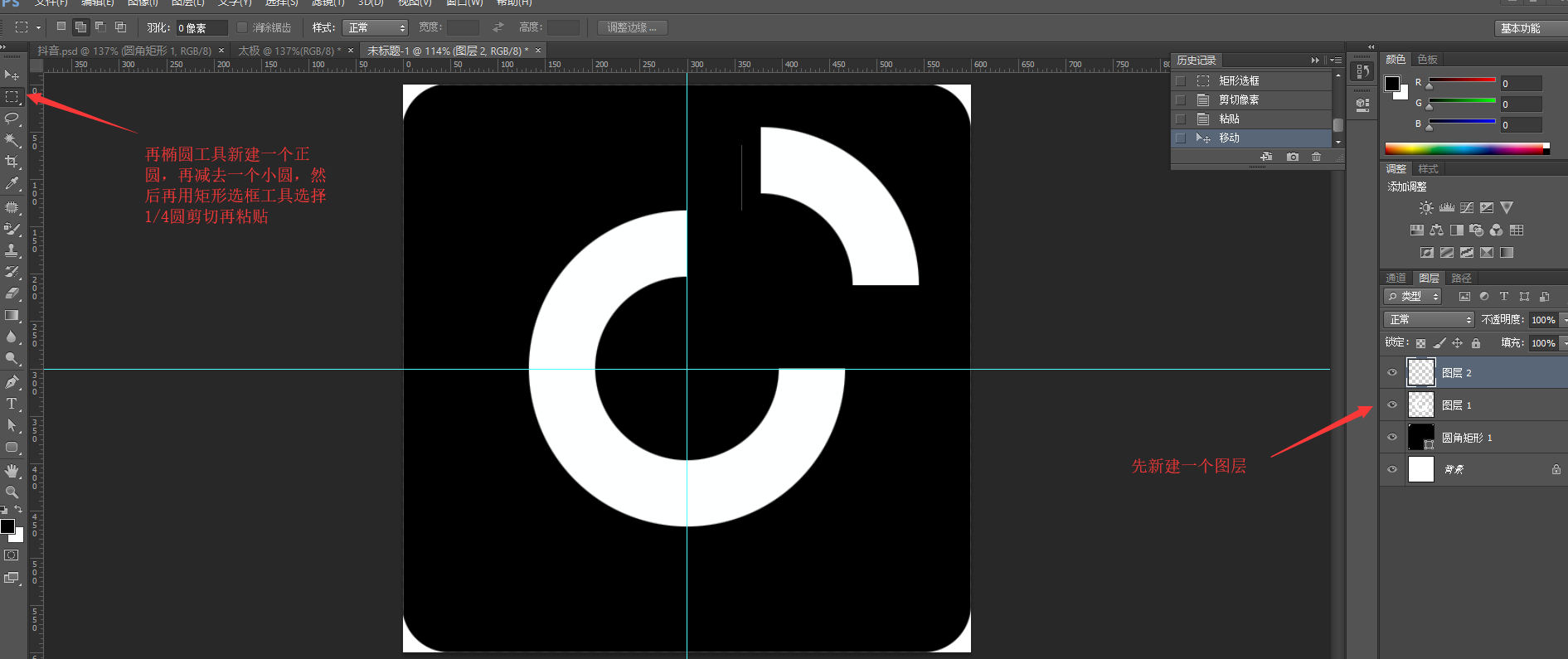Hide 图层 1 layer visibility eye

[1392, 405]
